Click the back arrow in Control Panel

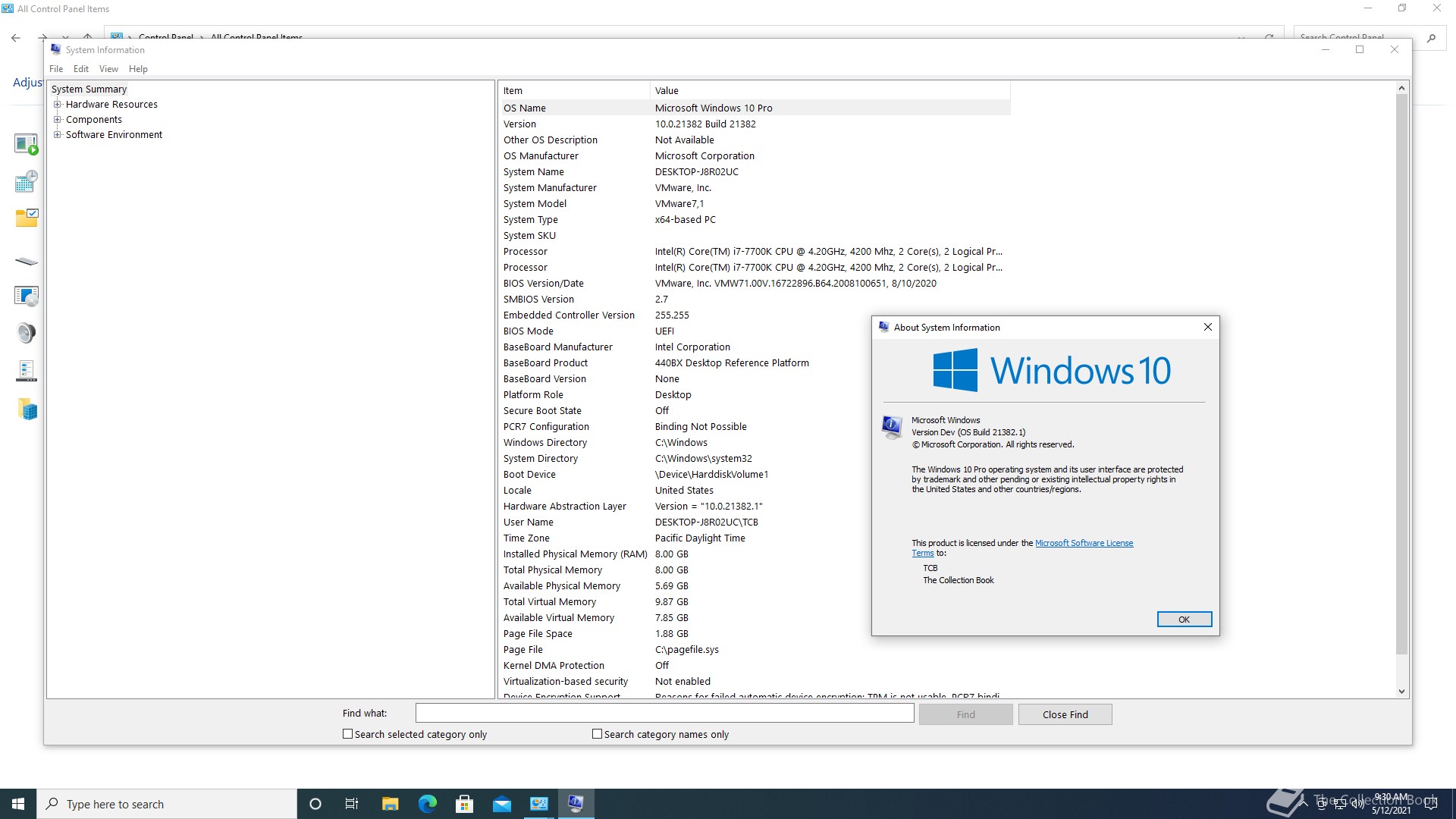[16, 37]
